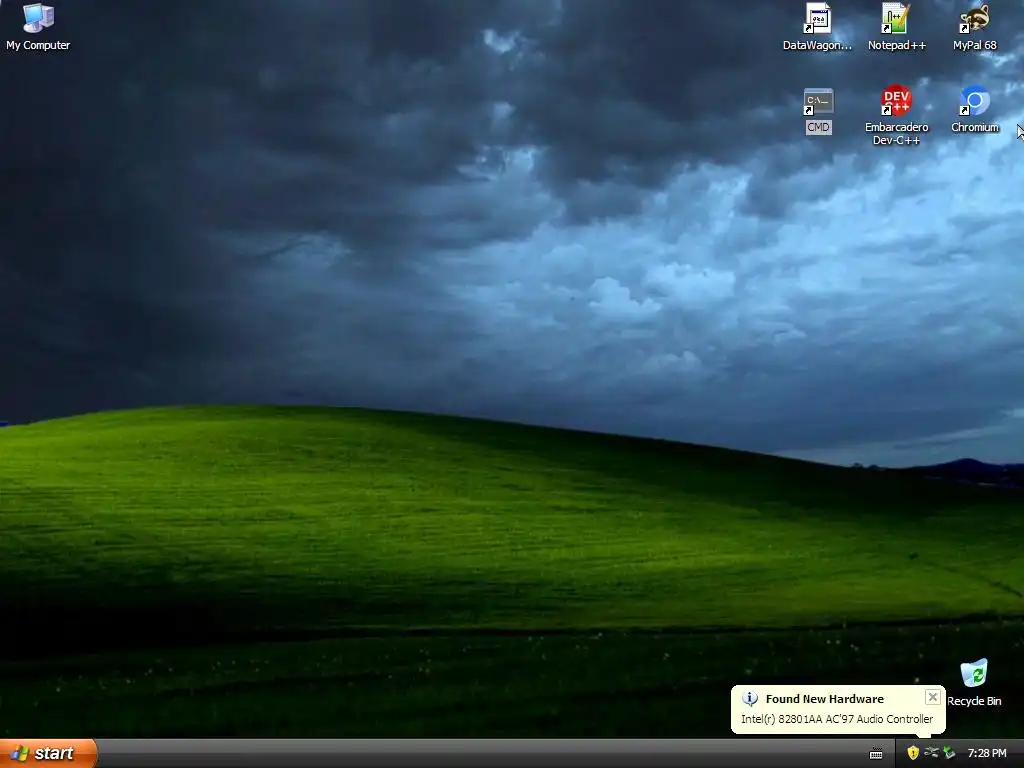Select the CMD command prompt shortcut
1024x768 pixels.
(x=818, y=111)
